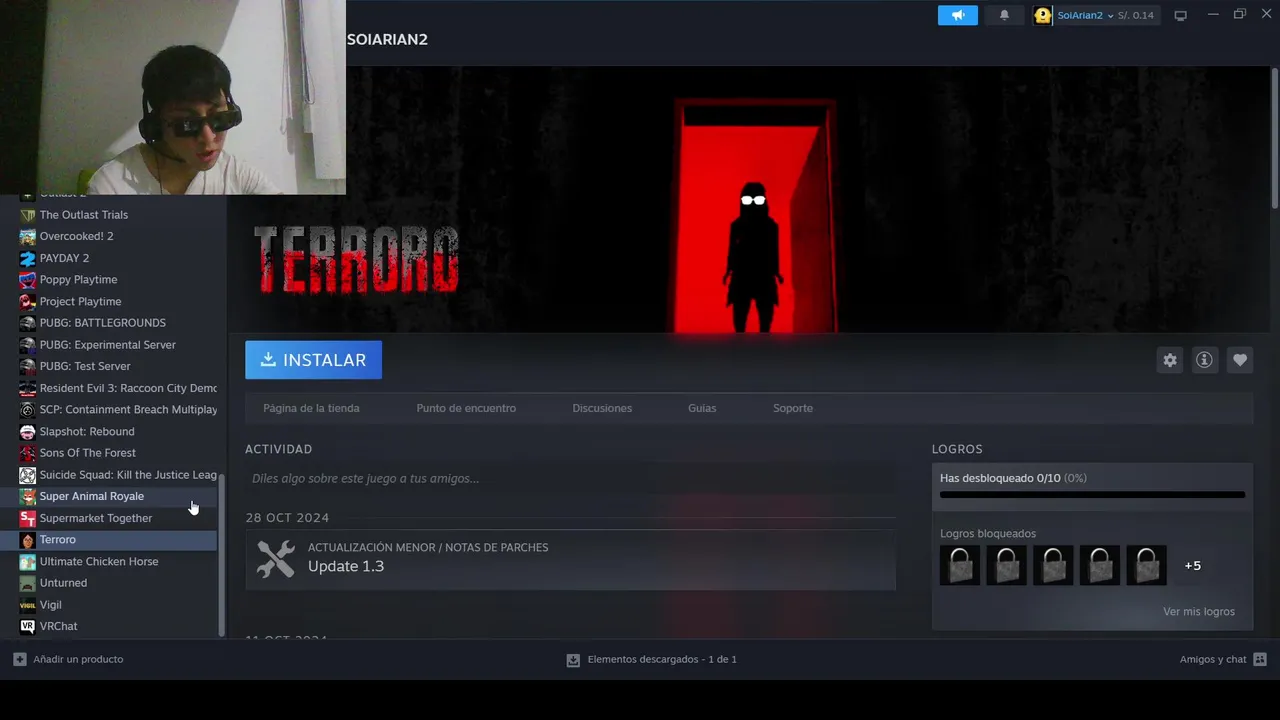Click the activity message input field
The width and height of the screenshot is (1280, 720).
570,478
